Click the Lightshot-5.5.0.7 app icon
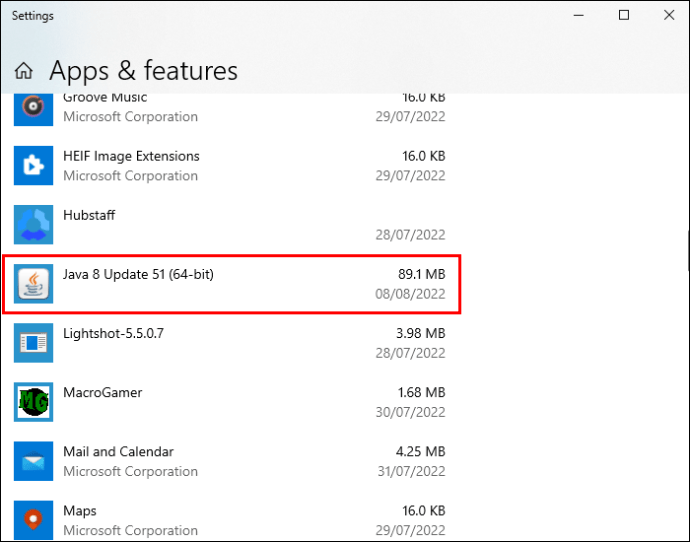 click(x=34, y=343)
